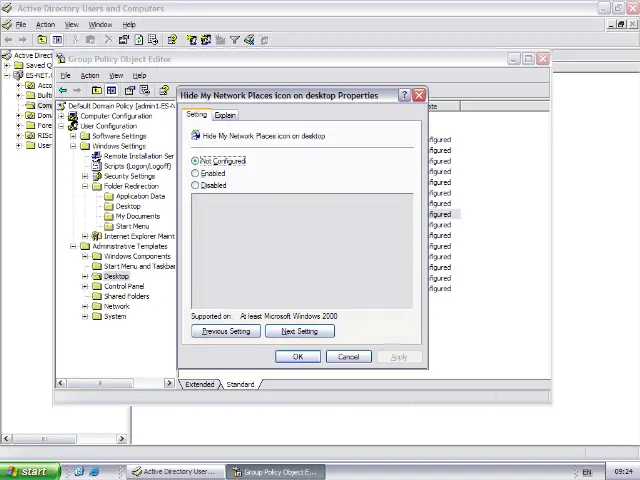Image resolution: width=640 pixels, height=480 pixels.
Task: Select the My Documents redirection folder
Action: [x=138, y=216]
